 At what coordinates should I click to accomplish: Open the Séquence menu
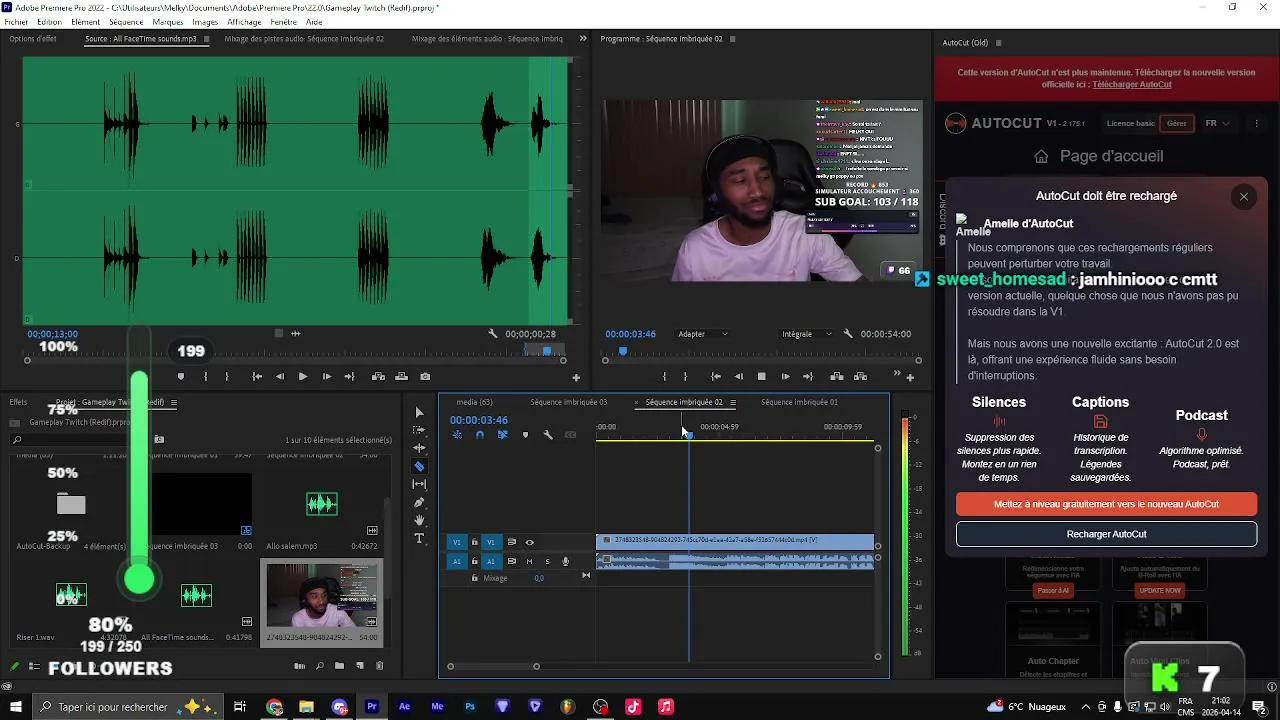click(126, 22)
